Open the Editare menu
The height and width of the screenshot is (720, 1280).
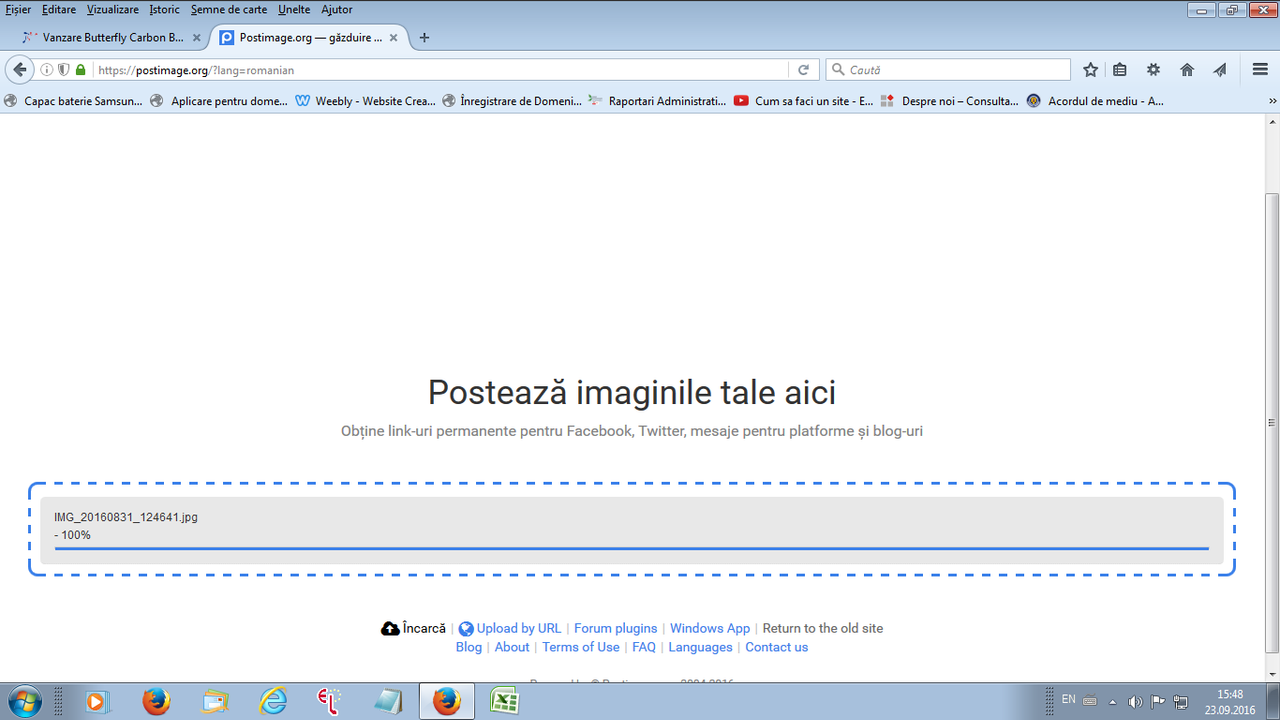coord(59,9)
